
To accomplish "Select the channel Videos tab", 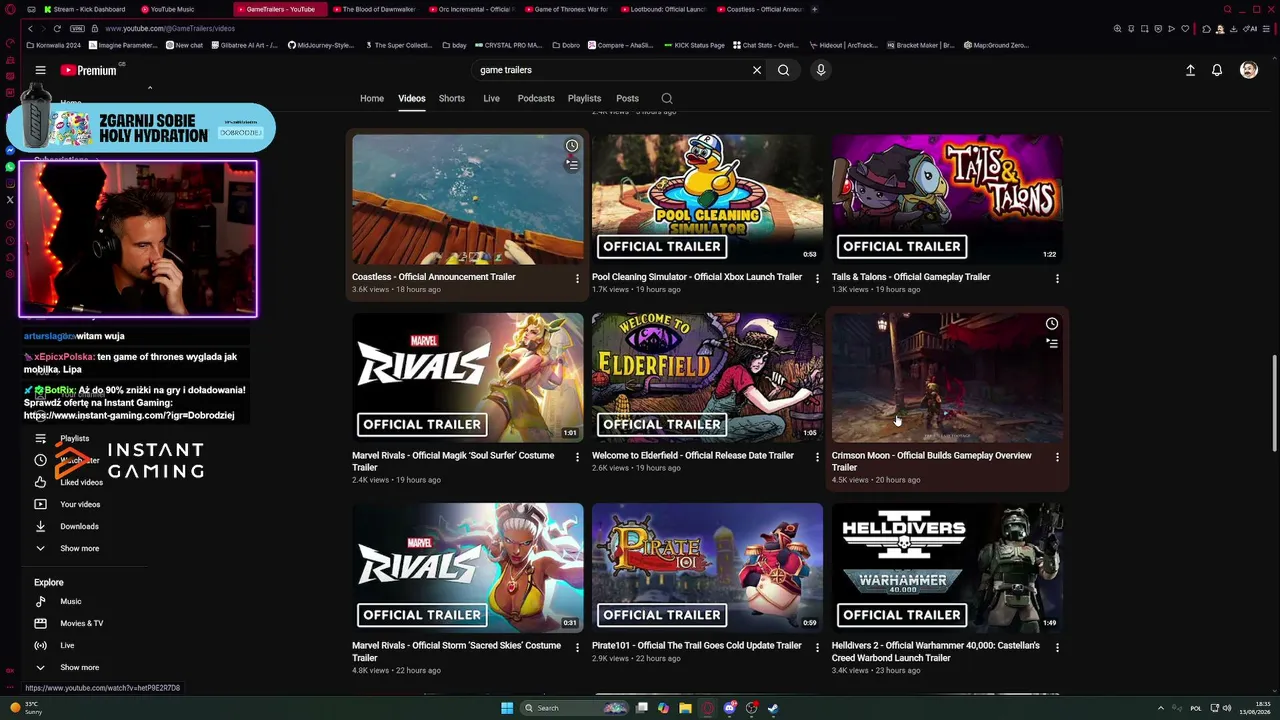I will [412, 98].
